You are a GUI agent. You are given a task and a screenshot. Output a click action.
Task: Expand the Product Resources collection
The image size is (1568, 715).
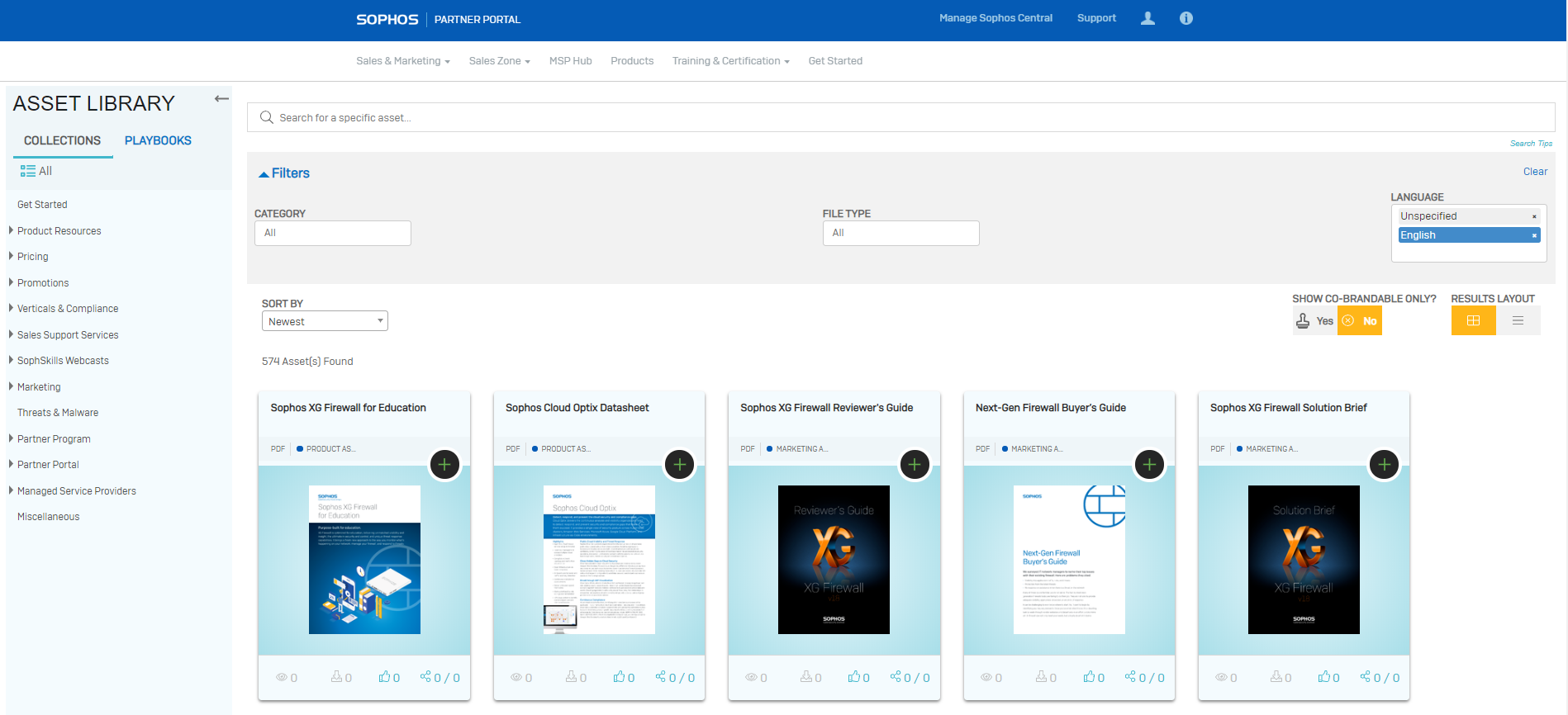59,231
